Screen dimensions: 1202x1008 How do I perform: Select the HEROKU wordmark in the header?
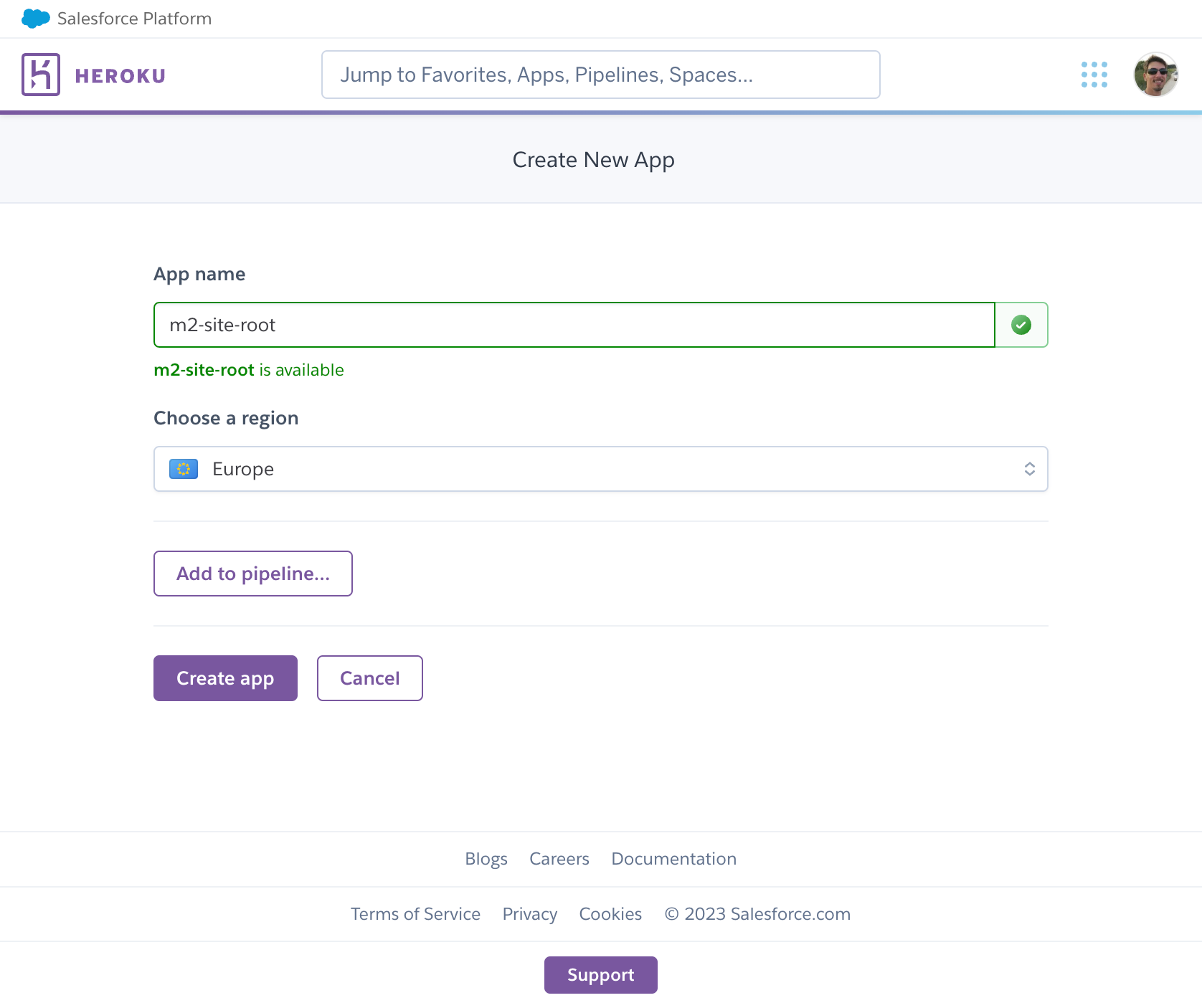[x=119, y=74]
